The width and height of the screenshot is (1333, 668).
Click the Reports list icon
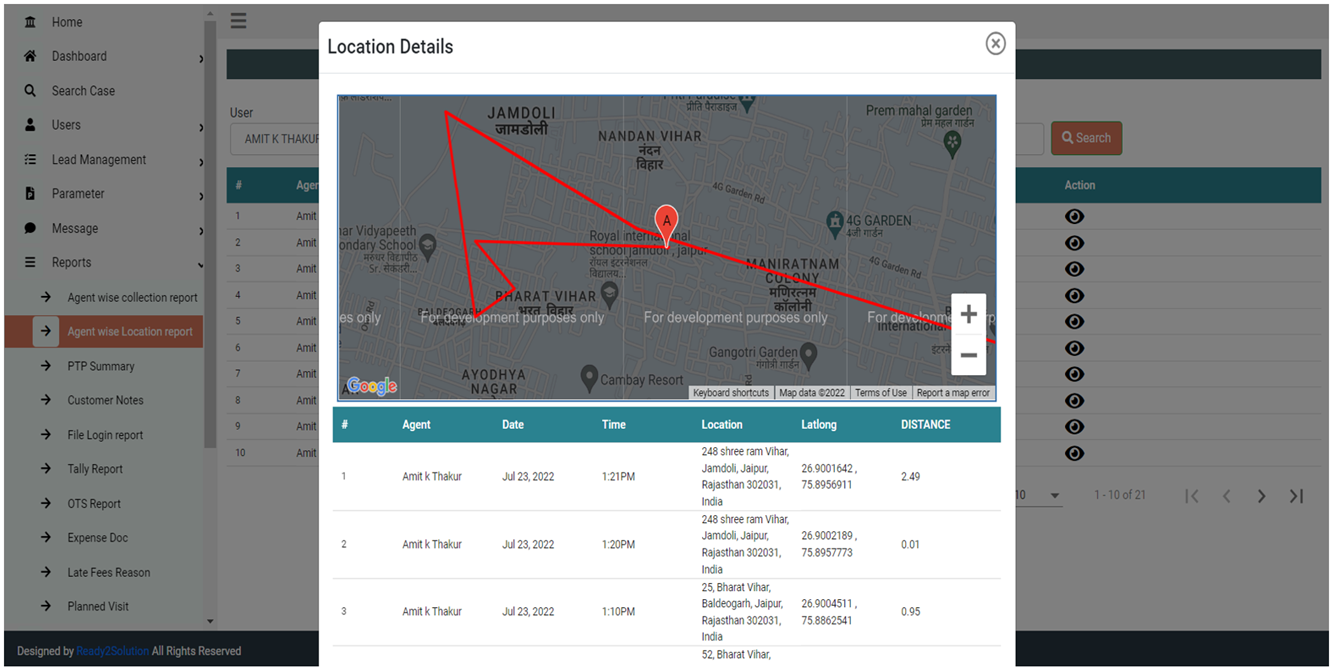27,262
